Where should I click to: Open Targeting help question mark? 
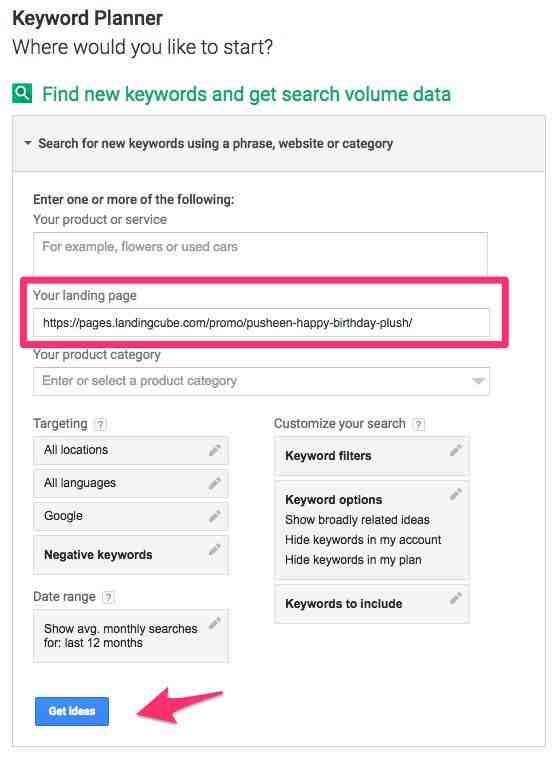coord(100,424)
